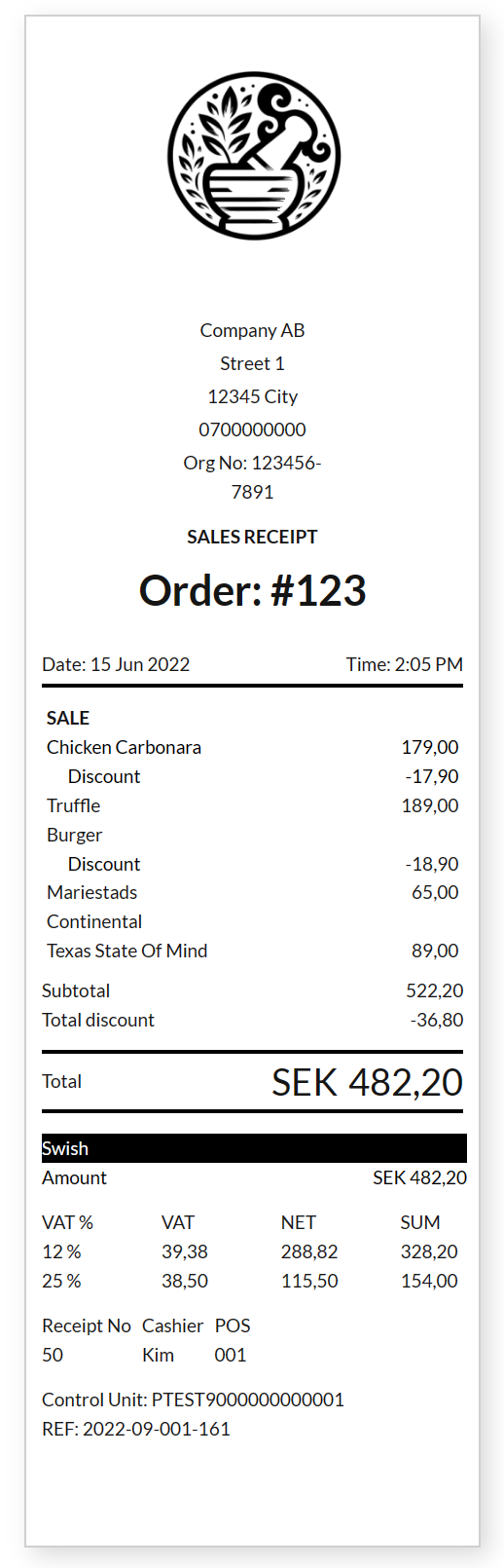Click the SALES RECEIPT title
The width and height of the screenshot is (504, 1568).
[253, 537]
